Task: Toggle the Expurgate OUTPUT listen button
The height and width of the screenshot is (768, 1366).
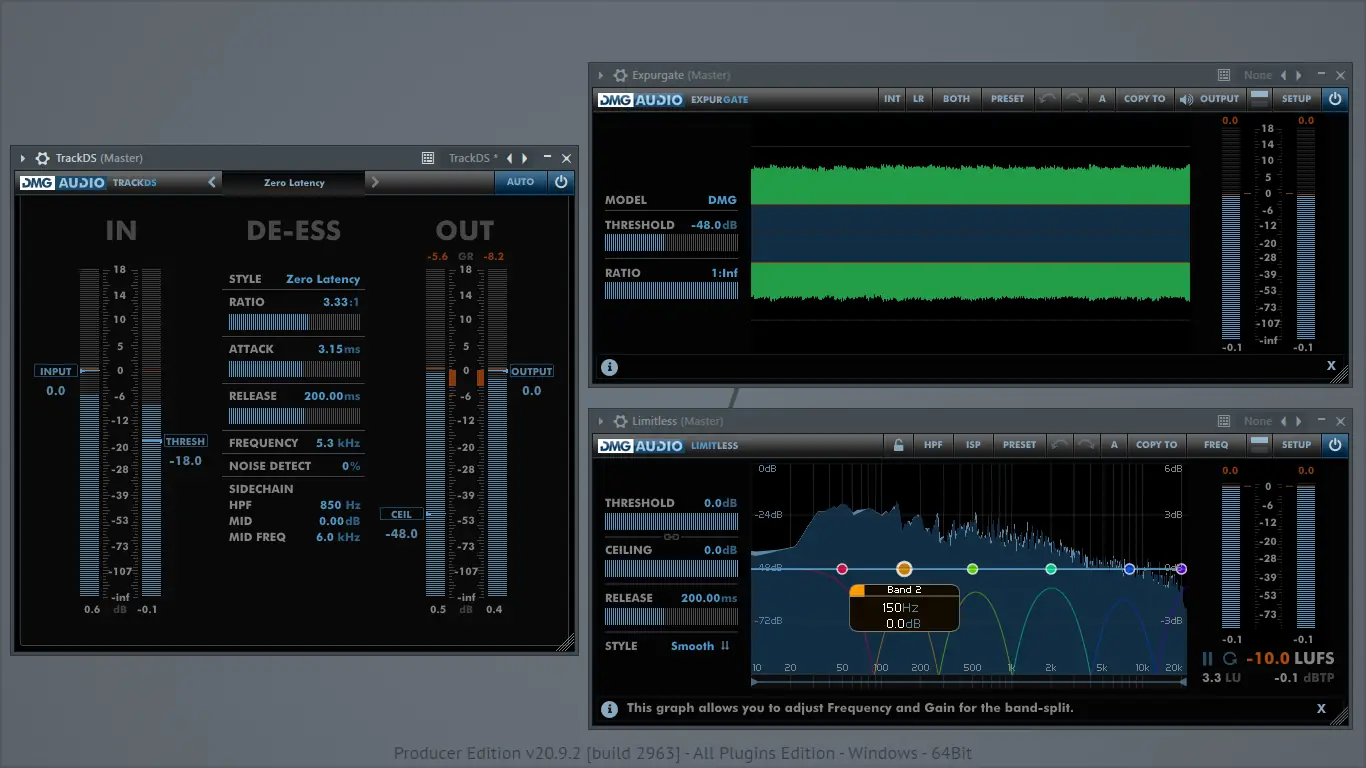Action: tap(1209, 99)
